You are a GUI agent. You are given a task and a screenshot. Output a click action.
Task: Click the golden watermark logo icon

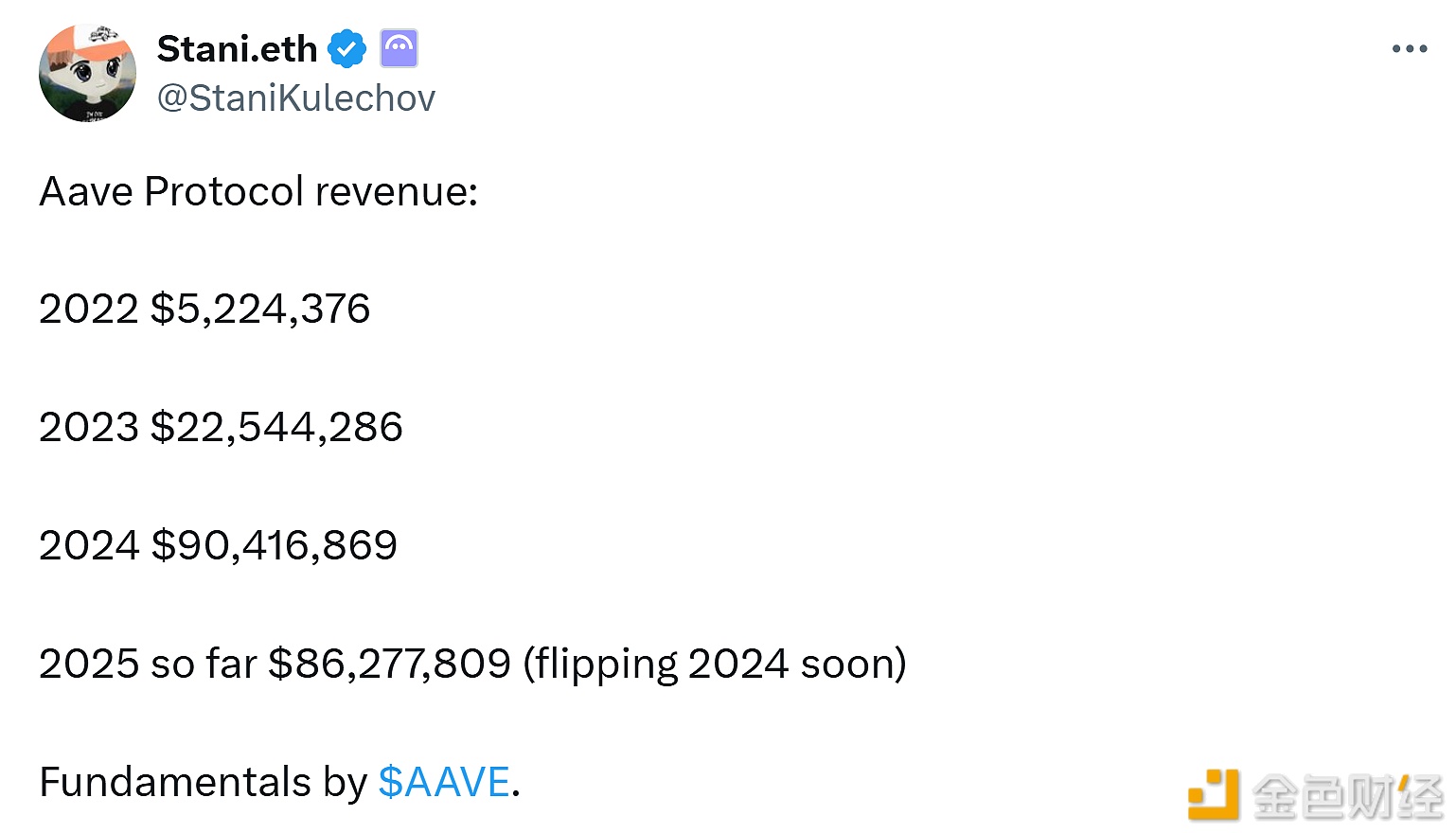click(x=1213, y=794)
